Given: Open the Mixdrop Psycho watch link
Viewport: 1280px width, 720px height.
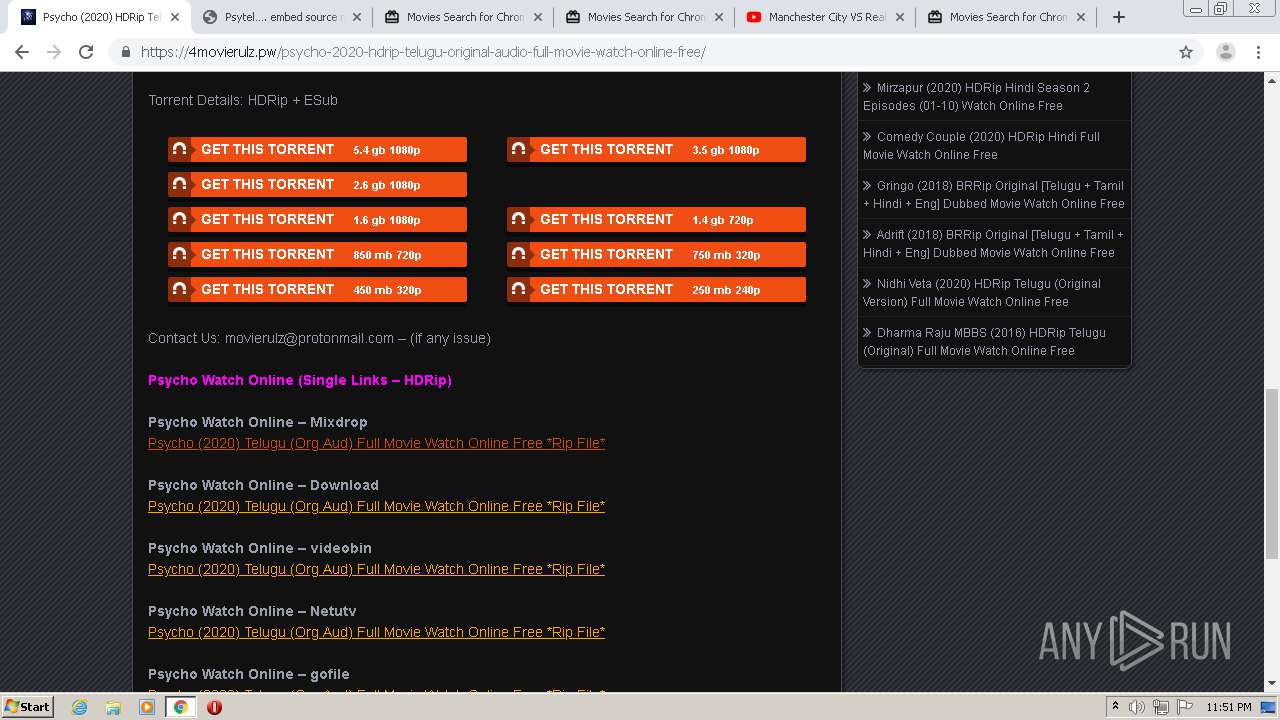Looking at the screenshot, I should click(376, 443).
